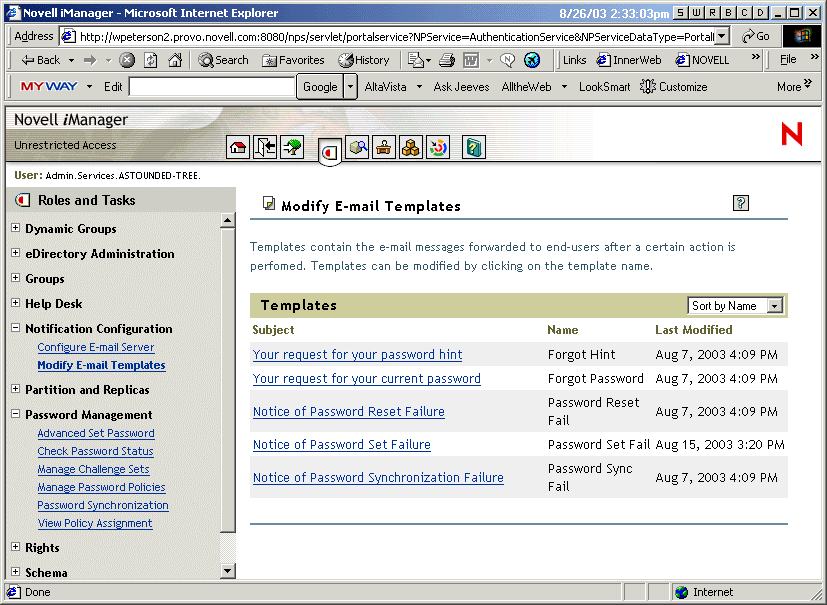Screen dimensions: 827x605
Task: Open the iManager Home icon
Action: point(236,146)
